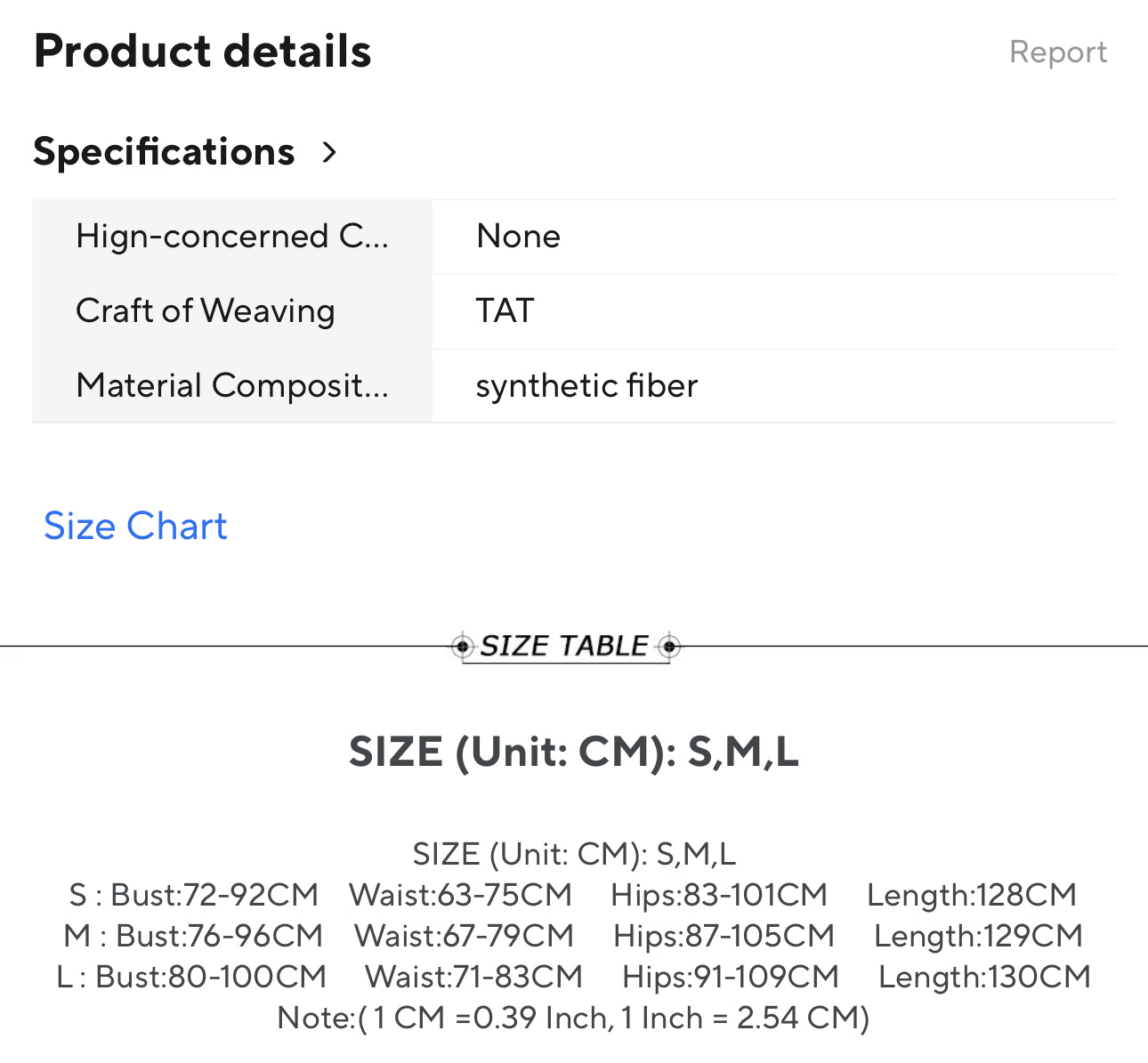The image size is (1148, 1063).
Task: Click the left crosshair icon beside SIZE TABLE
Action: tap(462, 646)
